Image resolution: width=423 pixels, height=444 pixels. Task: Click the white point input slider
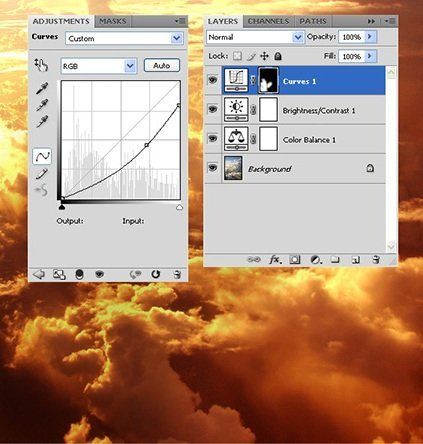(x=179, y=208)
